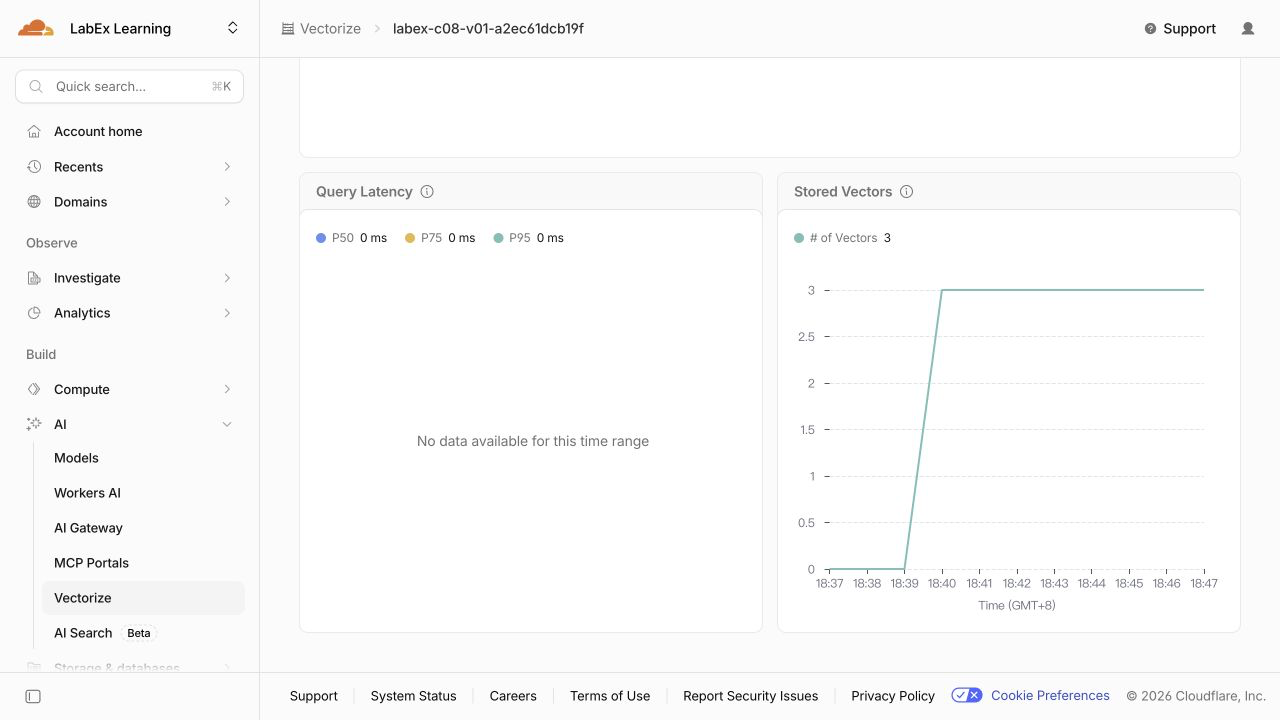Show Query Latency info tooltip icon

pos(427,192)
